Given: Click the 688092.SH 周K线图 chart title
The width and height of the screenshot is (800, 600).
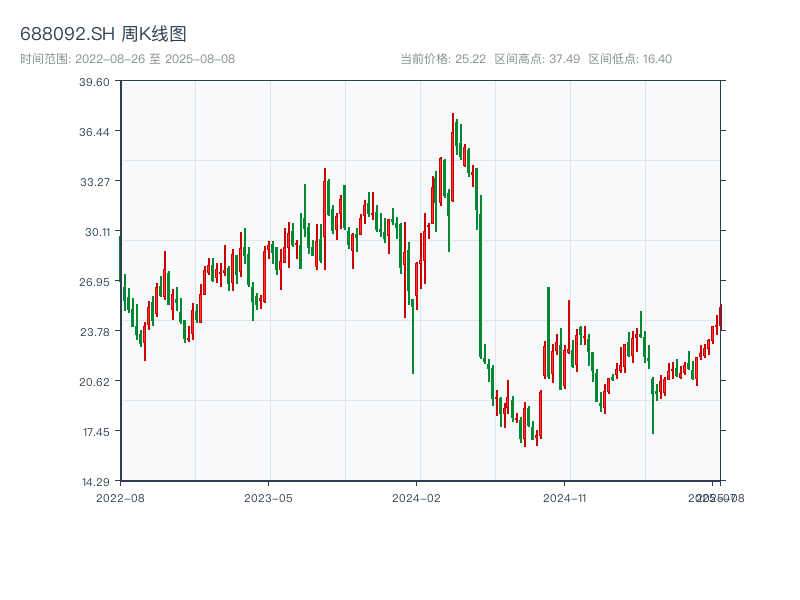Looking at the screenshot, I should click(x=103, y=34).
